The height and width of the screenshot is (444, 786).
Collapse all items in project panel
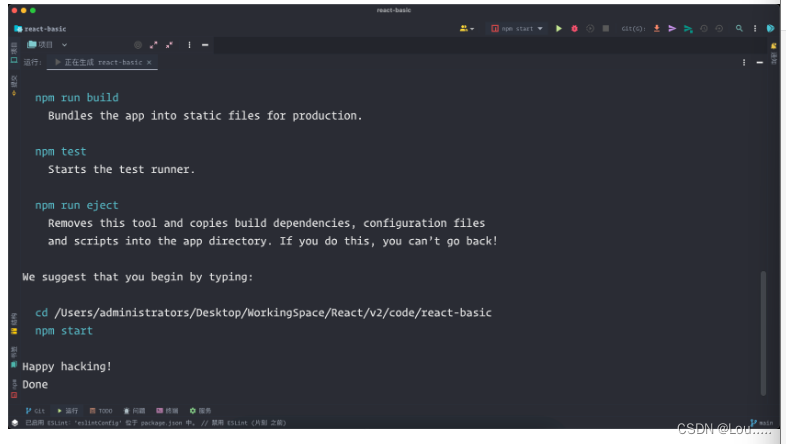[169, 45]
